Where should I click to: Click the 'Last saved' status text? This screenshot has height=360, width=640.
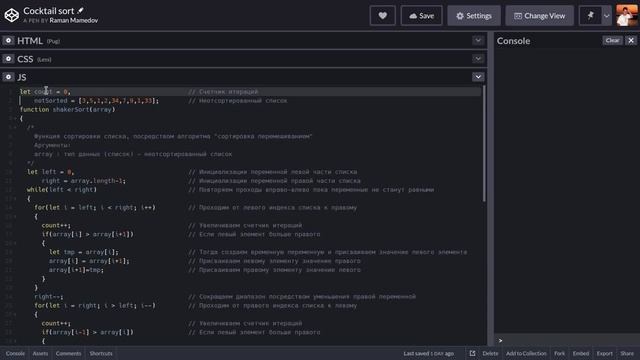pos(429,353)
